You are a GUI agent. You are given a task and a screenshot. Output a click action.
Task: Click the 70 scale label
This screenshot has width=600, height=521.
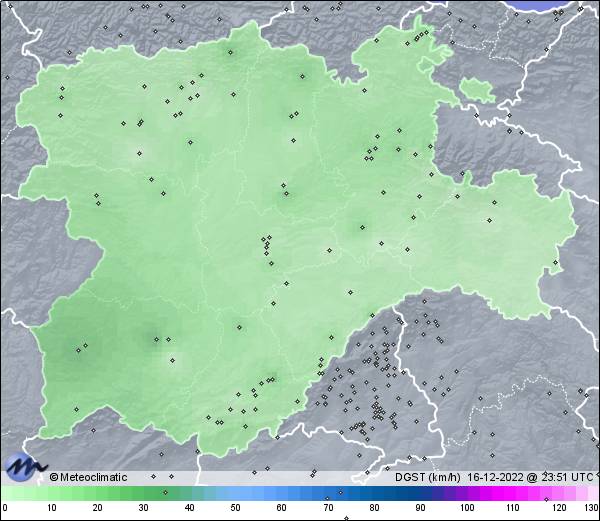328,508
